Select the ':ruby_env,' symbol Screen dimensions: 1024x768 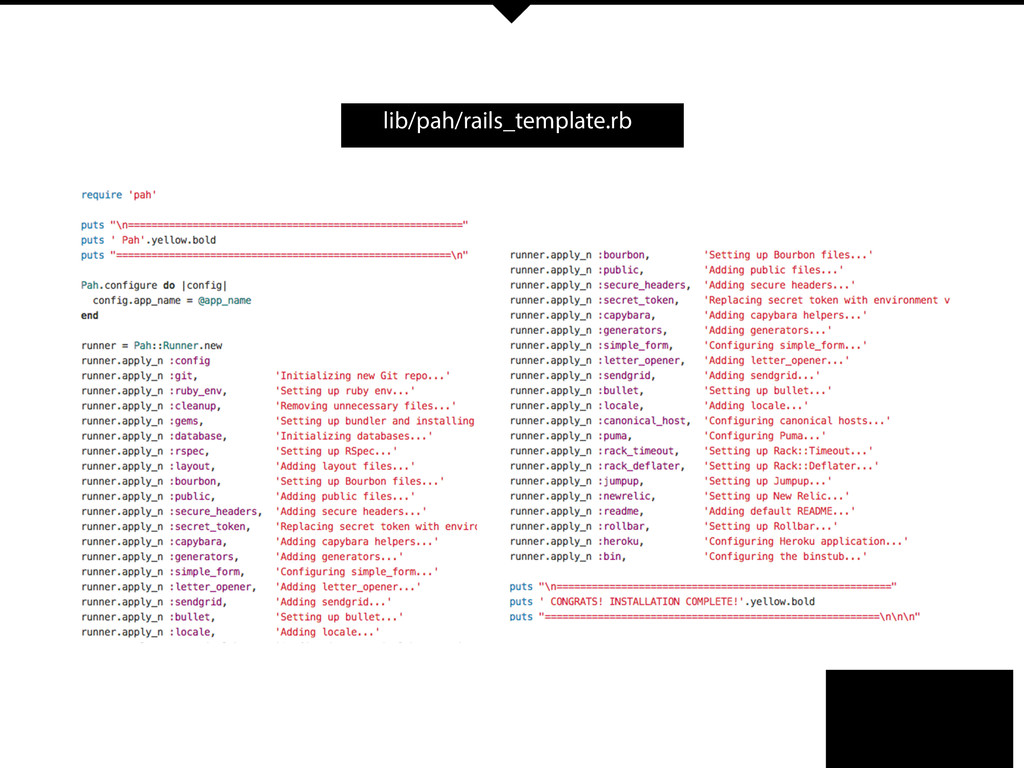tap(198, 391)
